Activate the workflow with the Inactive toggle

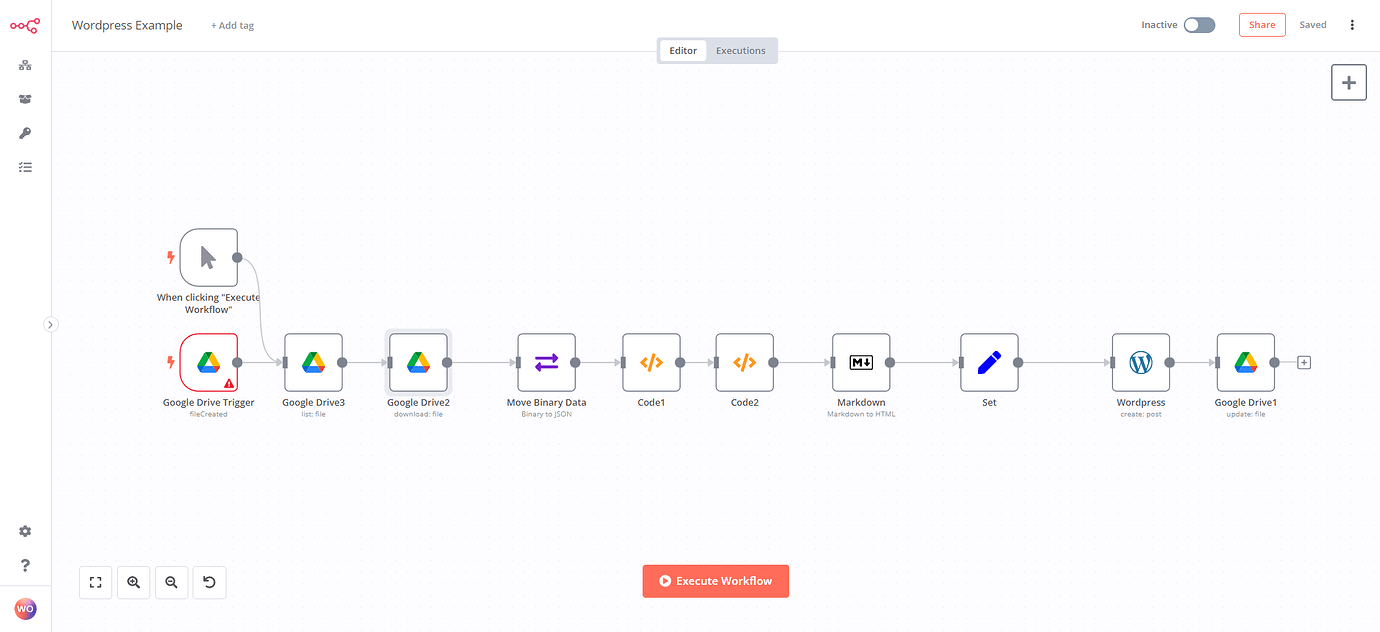[1199, 24]
